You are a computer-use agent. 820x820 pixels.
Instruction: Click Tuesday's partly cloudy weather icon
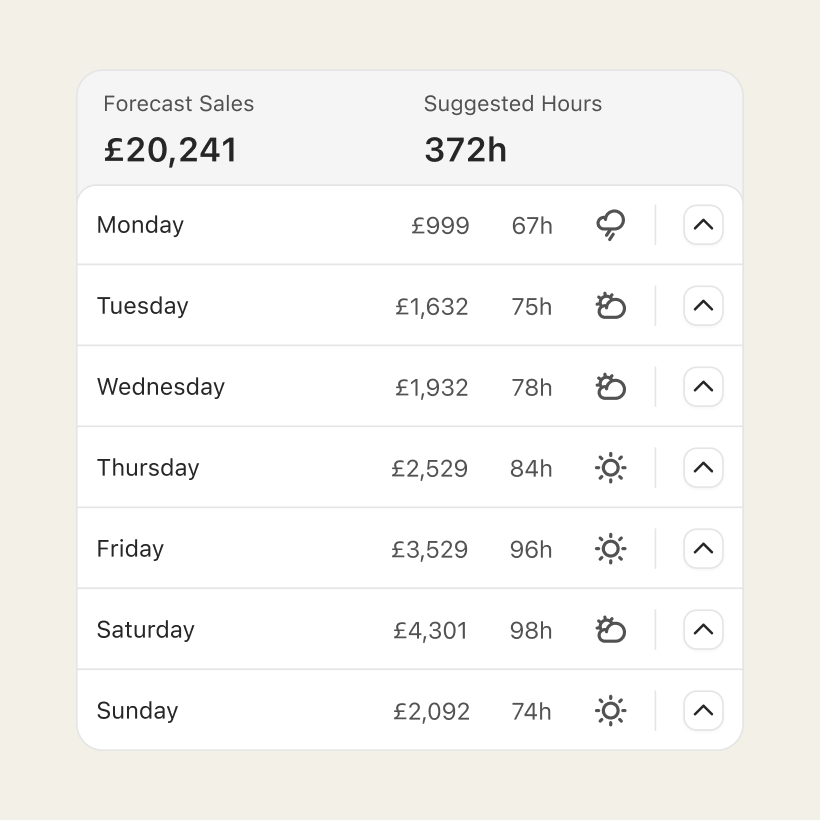point(610,306)
